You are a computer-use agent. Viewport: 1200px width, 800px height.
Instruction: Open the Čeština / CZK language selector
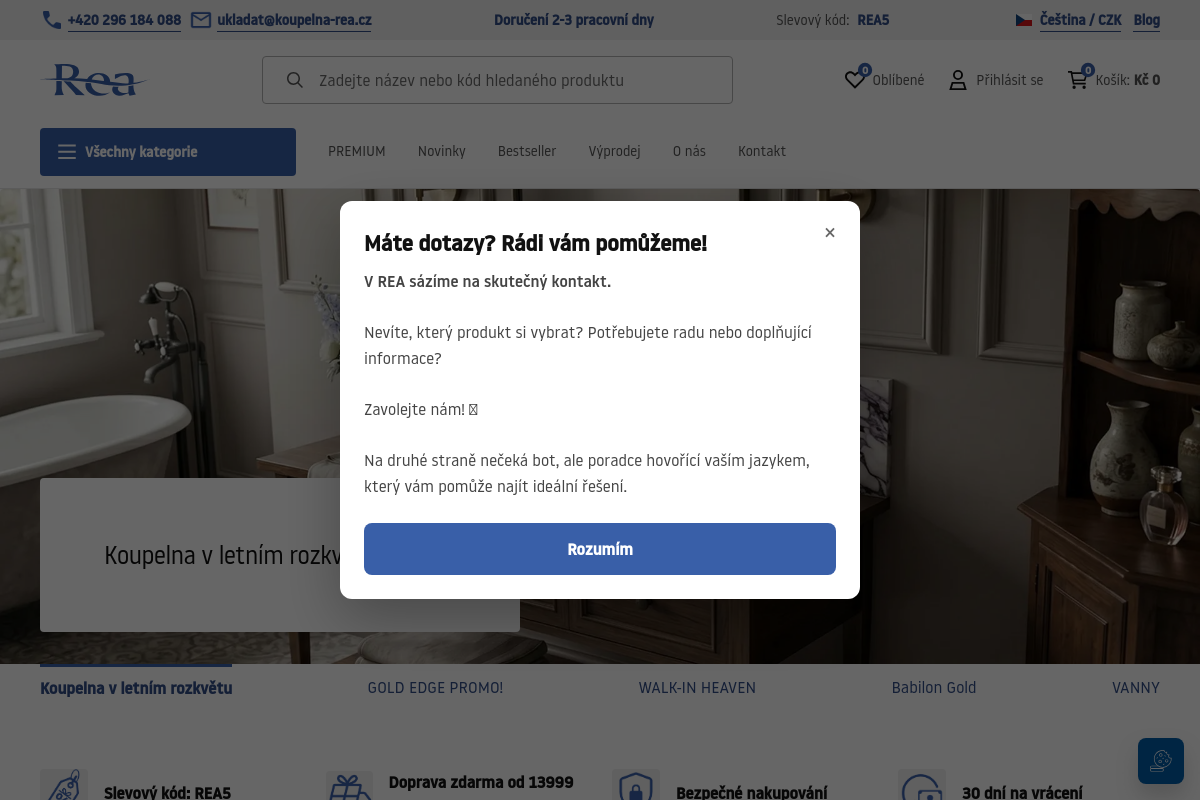(x=1081, y=20)
